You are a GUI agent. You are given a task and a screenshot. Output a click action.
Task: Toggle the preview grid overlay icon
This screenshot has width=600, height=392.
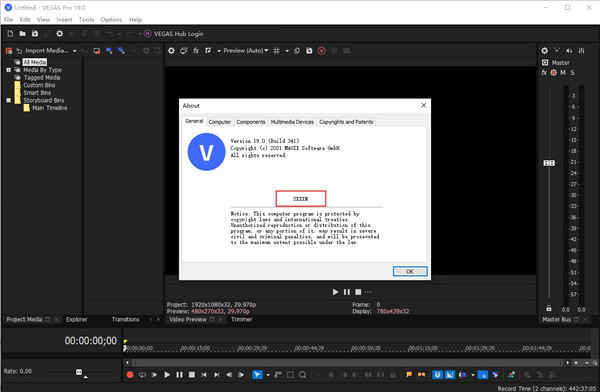click(x=276, y=51)
